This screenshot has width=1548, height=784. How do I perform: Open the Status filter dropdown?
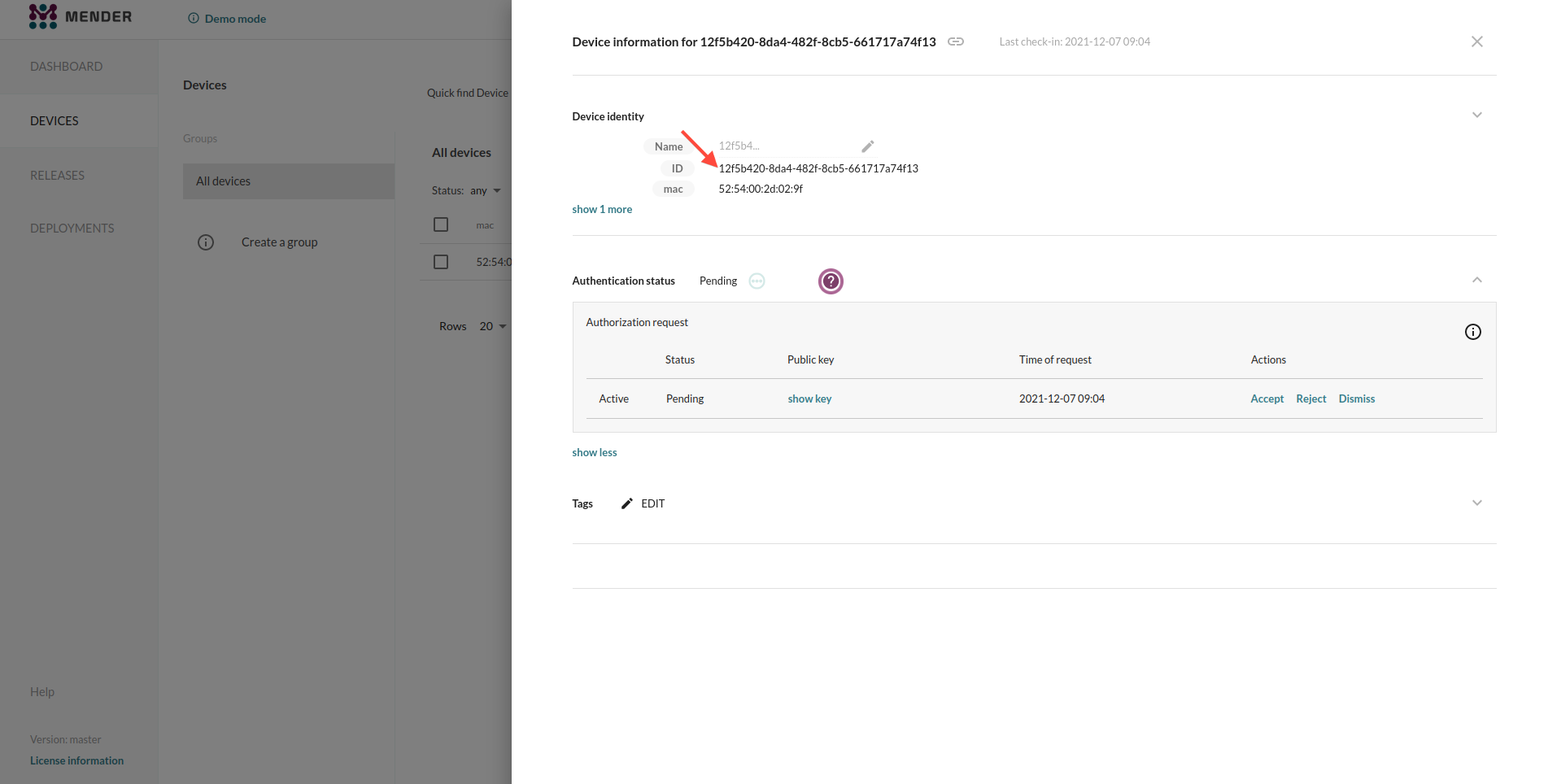[486, 191]
